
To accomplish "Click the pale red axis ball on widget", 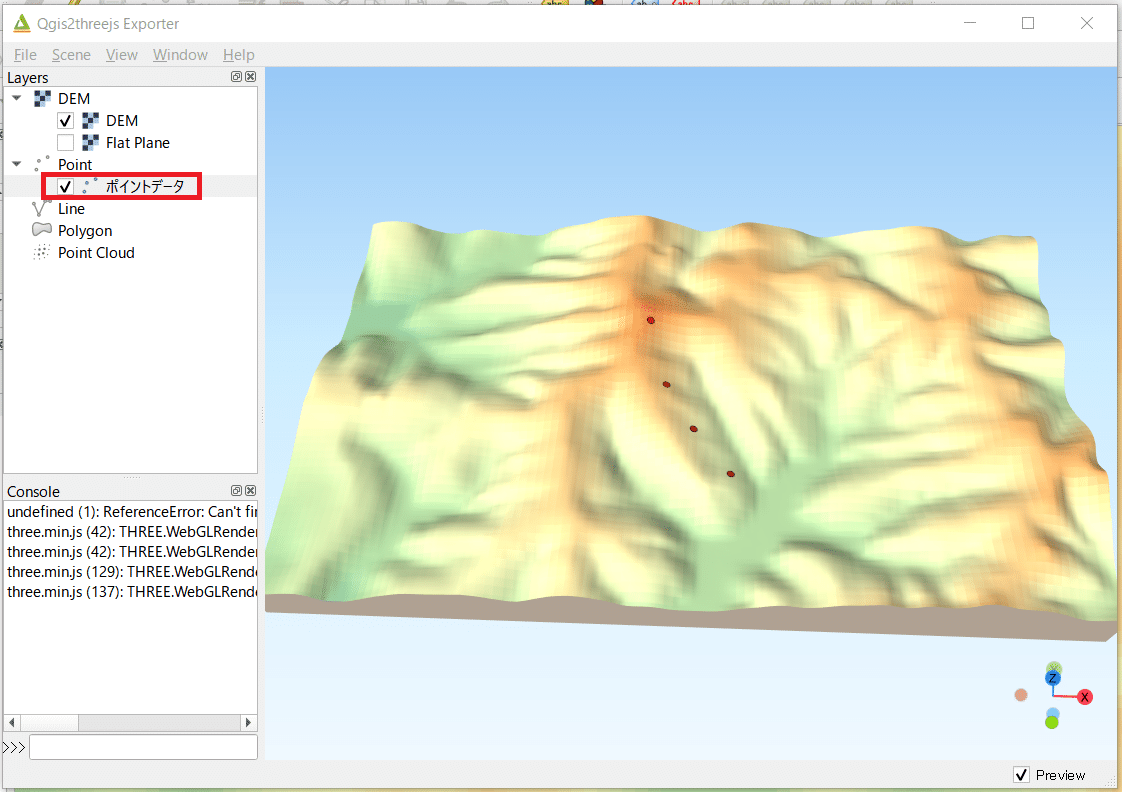I will [x=1021, y=695].
